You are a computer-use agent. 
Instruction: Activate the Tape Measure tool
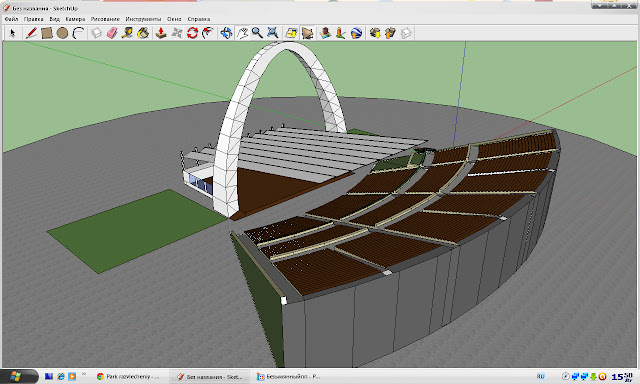pyautogui.click(x=127, y=33)
